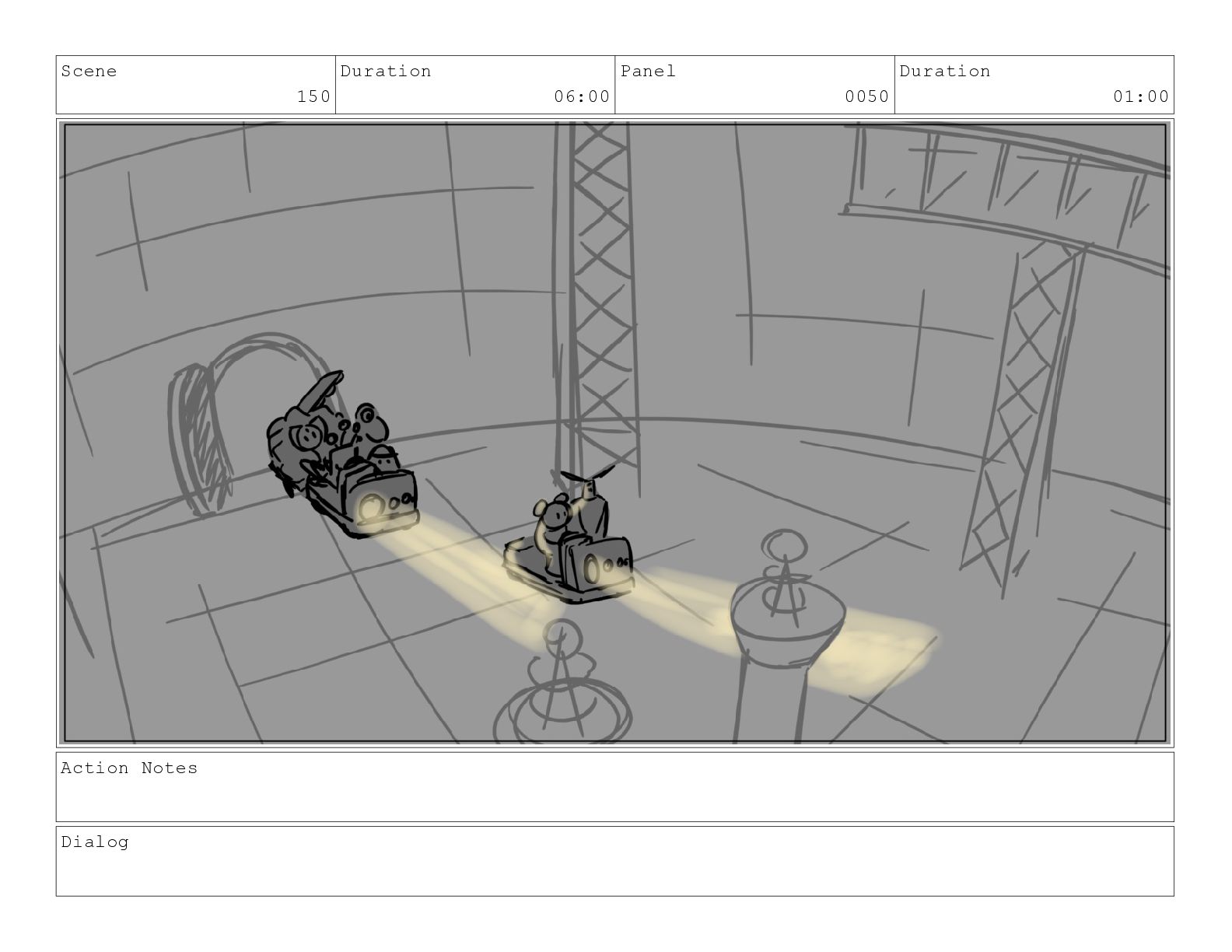The width and height of the screenshot is (1232, 952).
Task: Click the "Panel" header label
Action: (648, 72)
